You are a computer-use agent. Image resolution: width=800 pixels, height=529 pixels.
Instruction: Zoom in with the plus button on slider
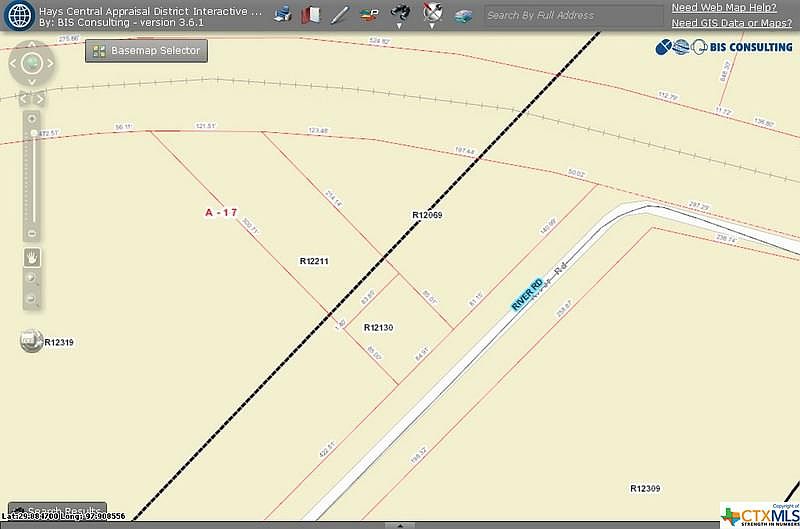[x=32, y=119]
